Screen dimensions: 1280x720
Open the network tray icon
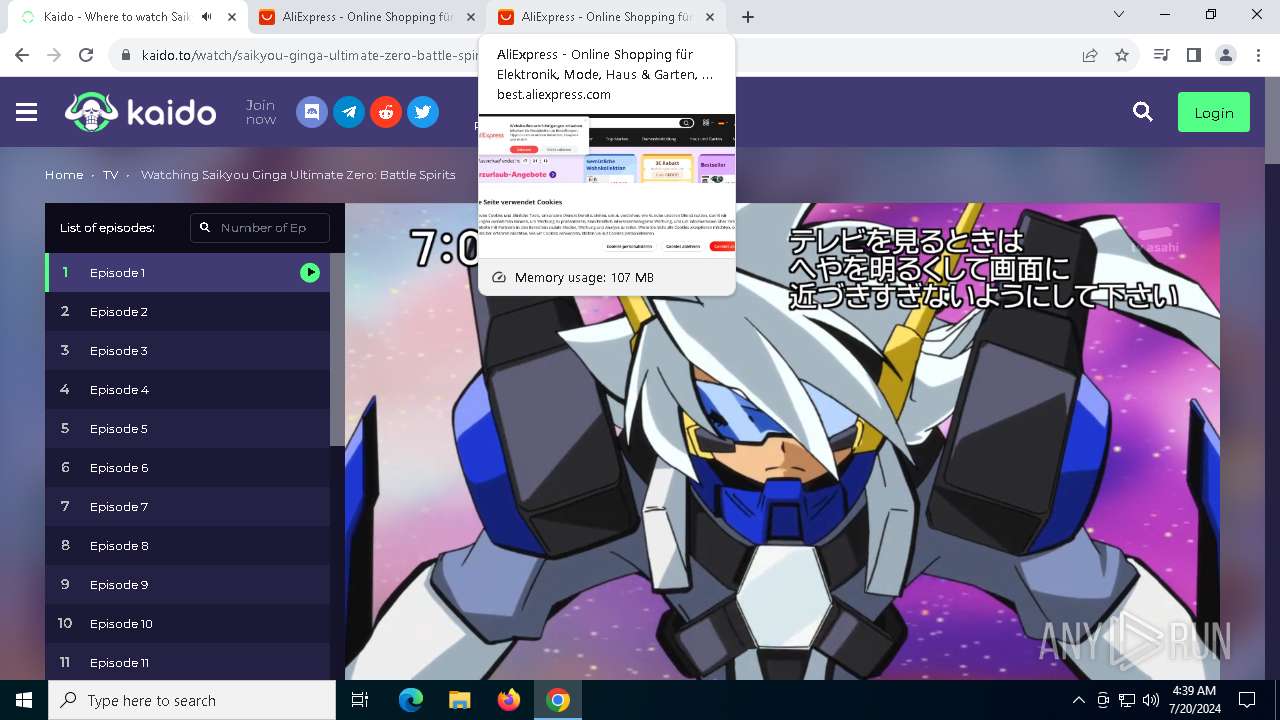pos(1127,700)
